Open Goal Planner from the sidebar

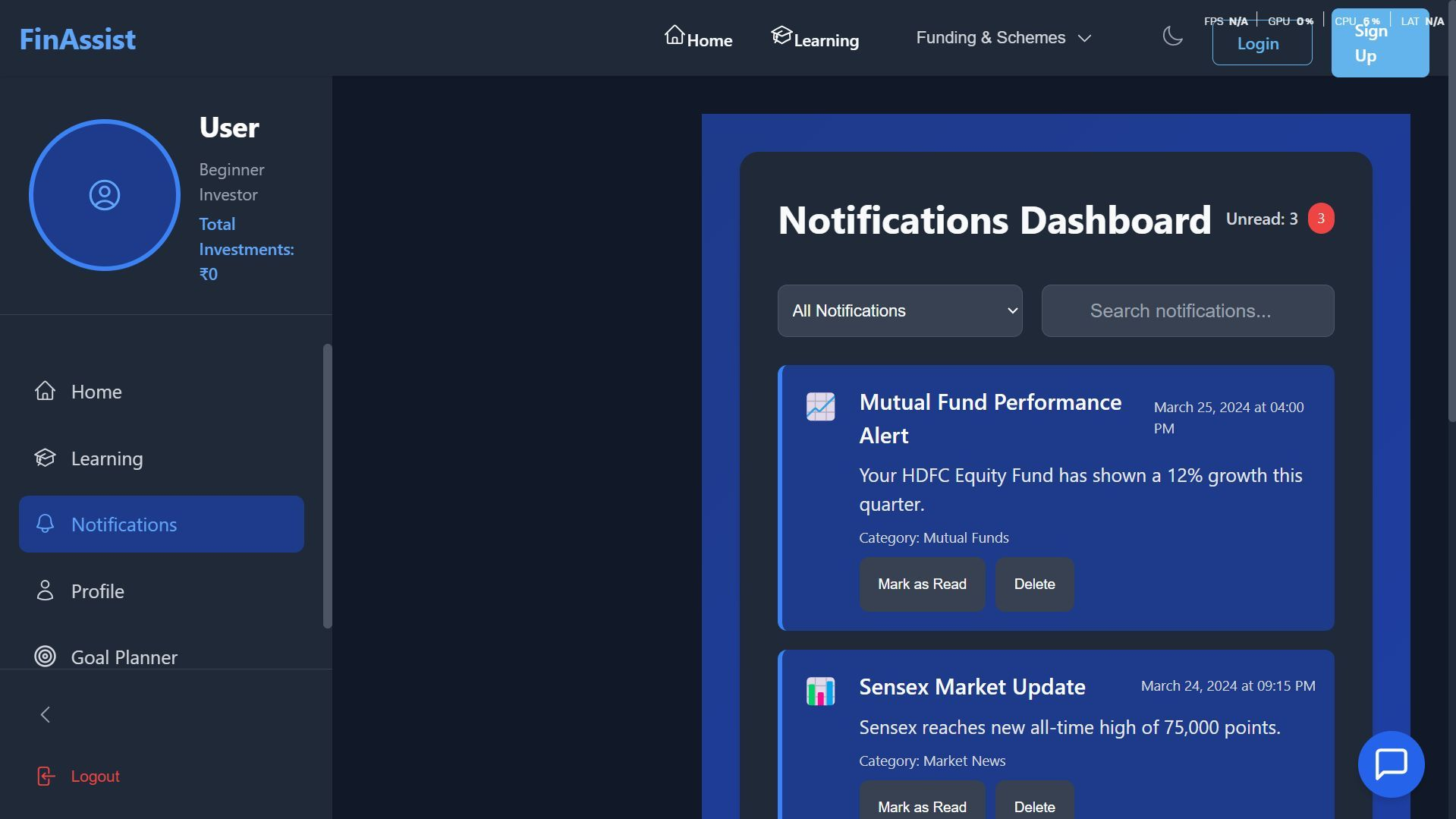click(x=124, y=657)
